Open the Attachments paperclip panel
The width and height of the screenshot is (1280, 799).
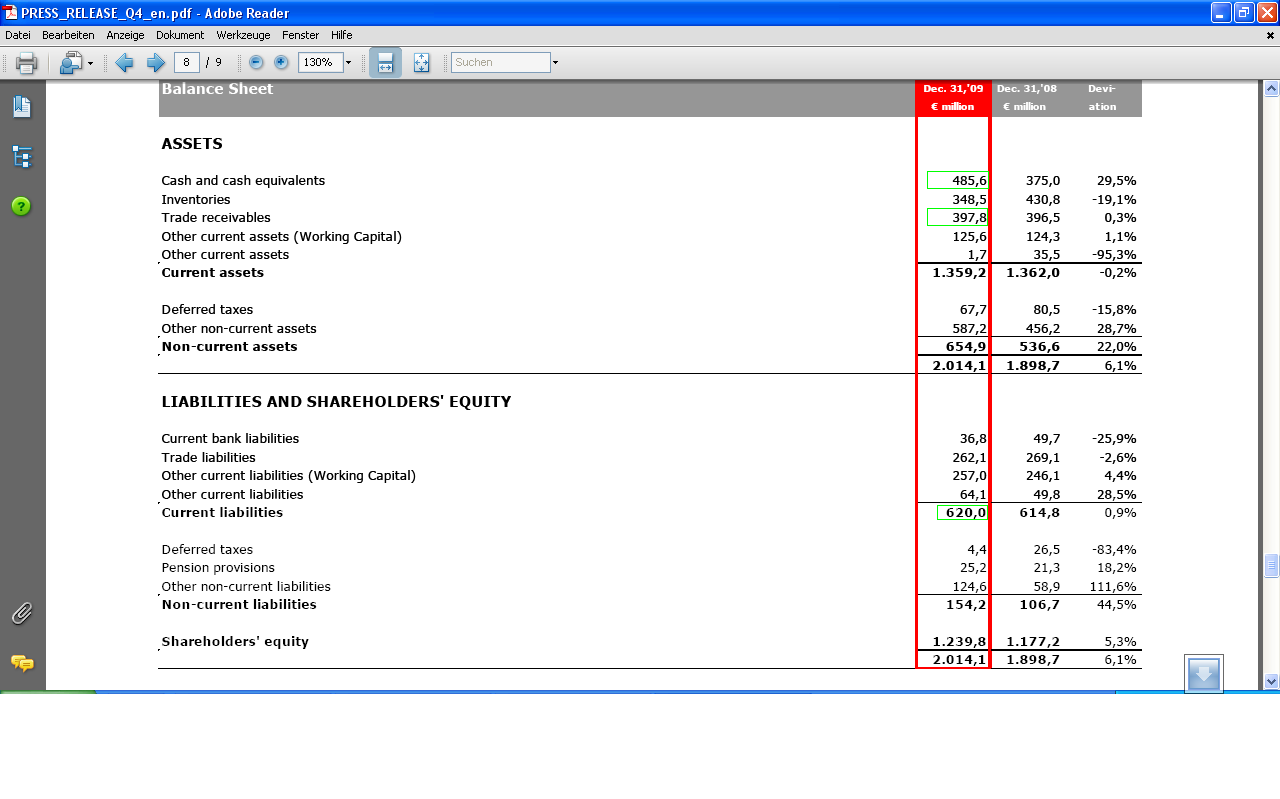tap(22, 613)
